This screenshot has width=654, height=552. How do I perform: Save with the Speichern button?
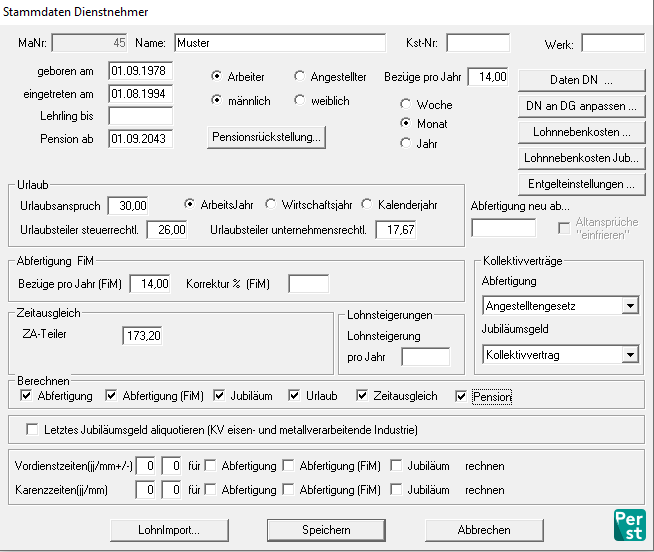(x=326, y=530)
